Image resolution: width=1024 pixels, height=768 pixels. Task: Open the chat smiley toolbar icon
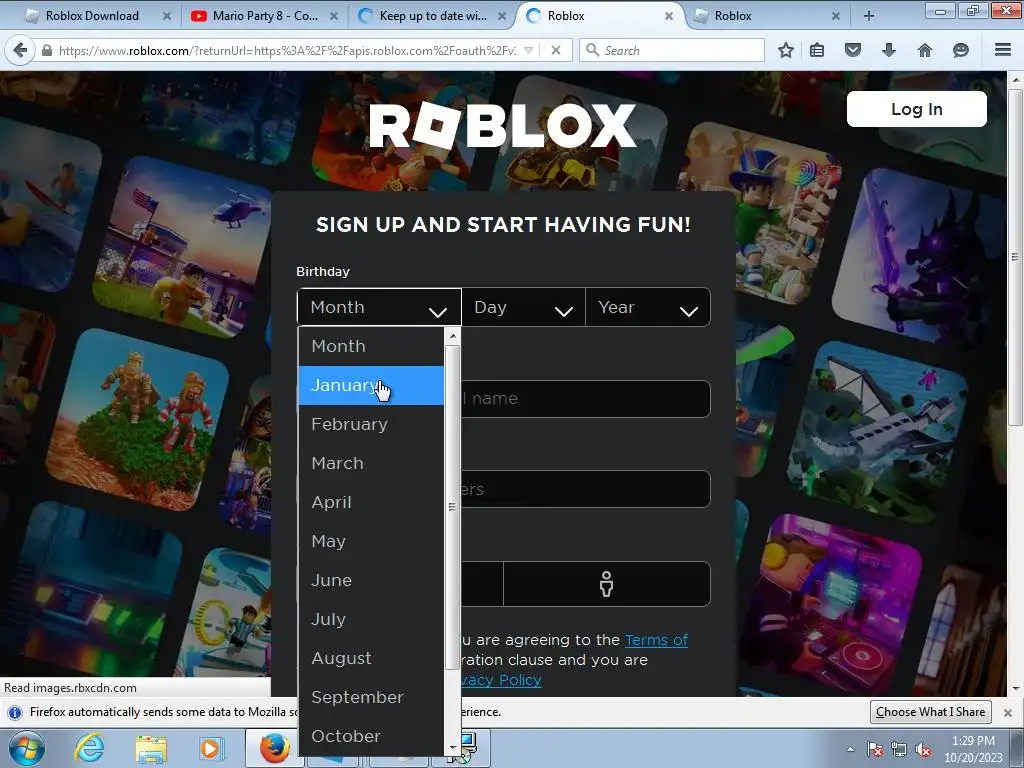(x=961, y=50)
